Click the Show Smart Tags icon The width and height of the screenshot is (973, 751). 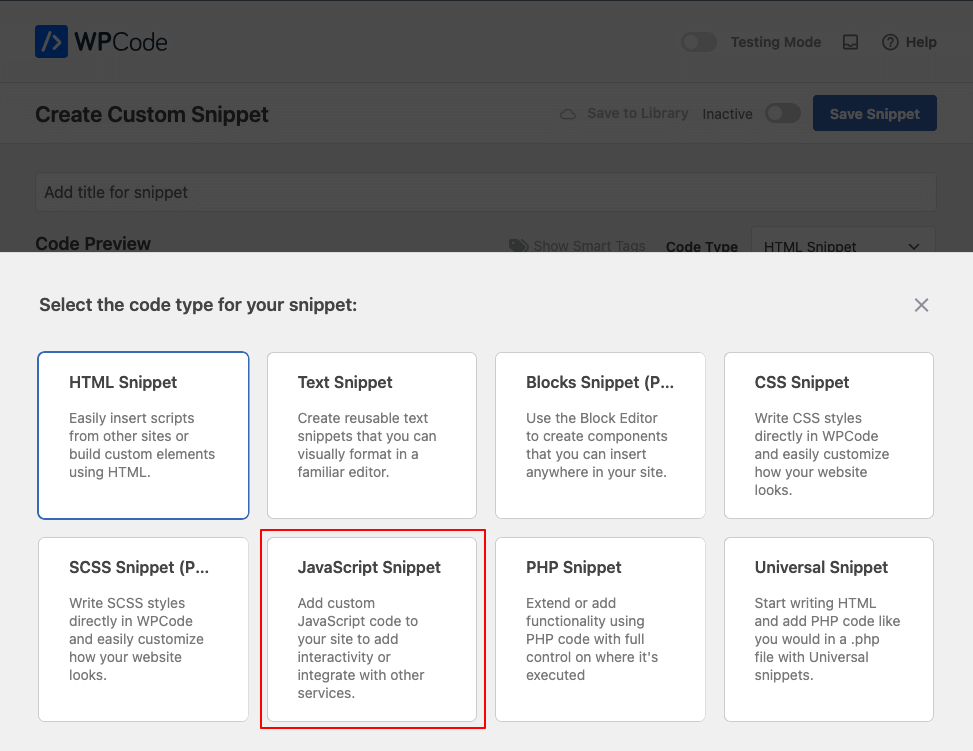pos(519,245)
